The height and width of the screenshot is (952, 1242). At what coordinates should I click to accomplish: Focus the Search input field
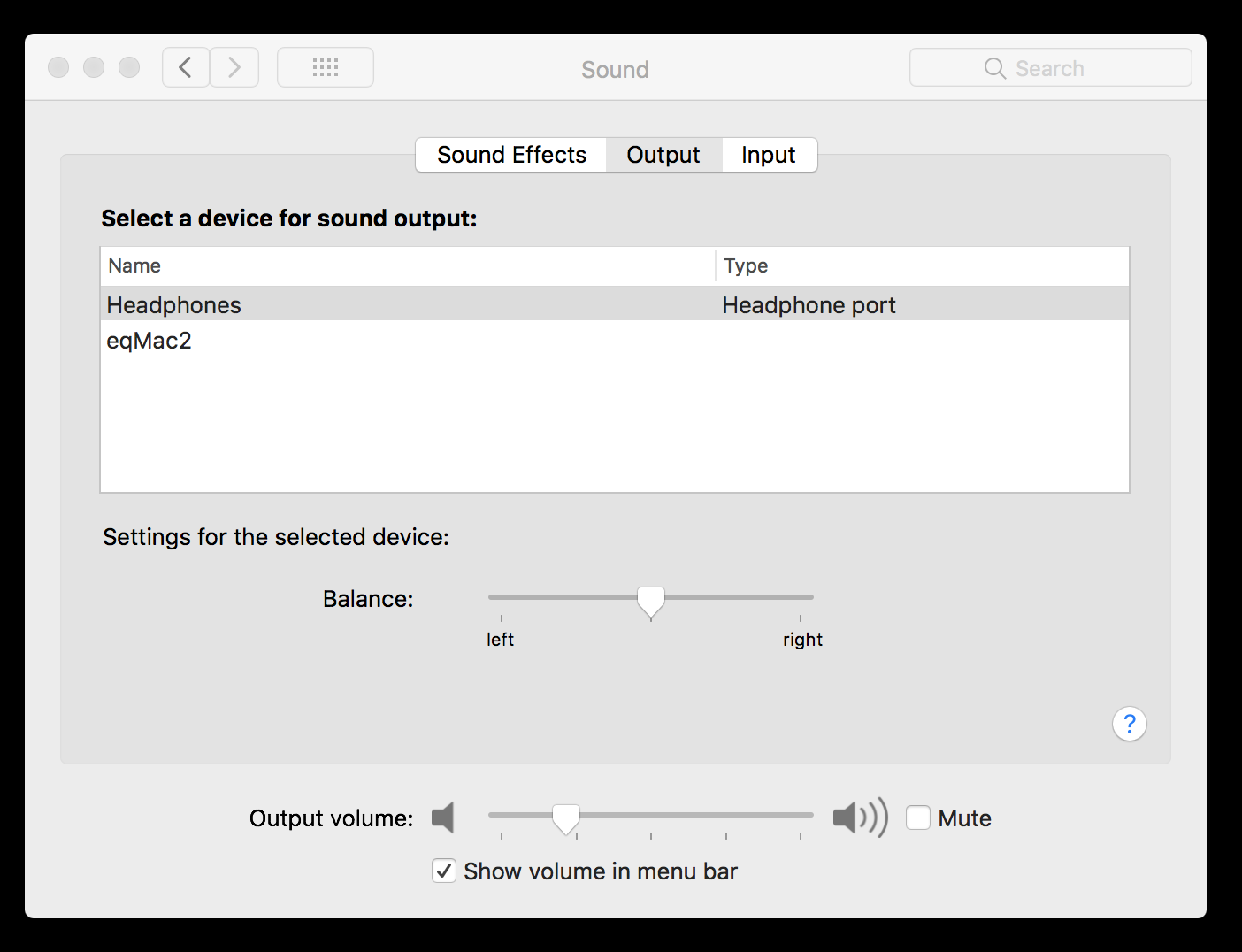[x=1051, y=67]
